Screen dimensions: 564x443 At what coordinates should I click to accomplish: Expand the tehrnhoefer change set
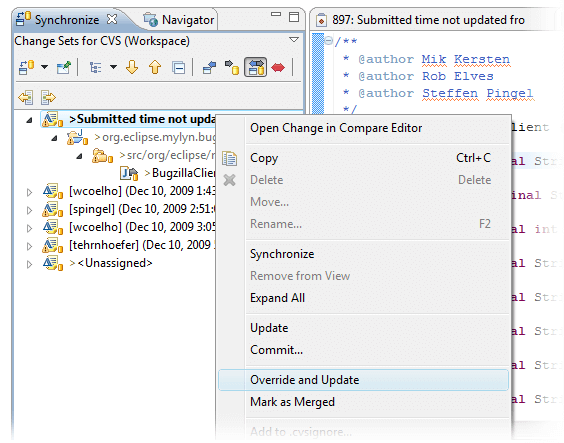click(29, 246)
